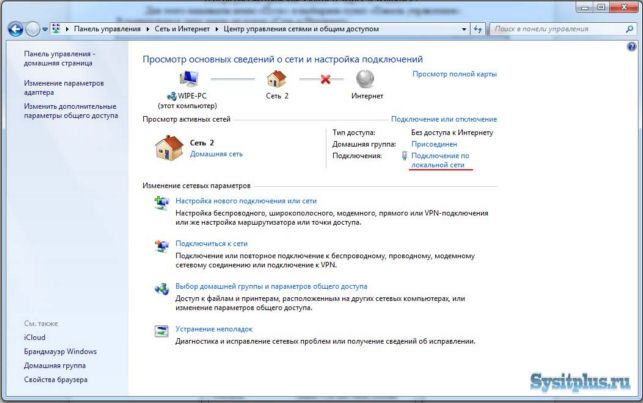Click the 'Сеть 2' house icon in network map

tap(276, 78)
